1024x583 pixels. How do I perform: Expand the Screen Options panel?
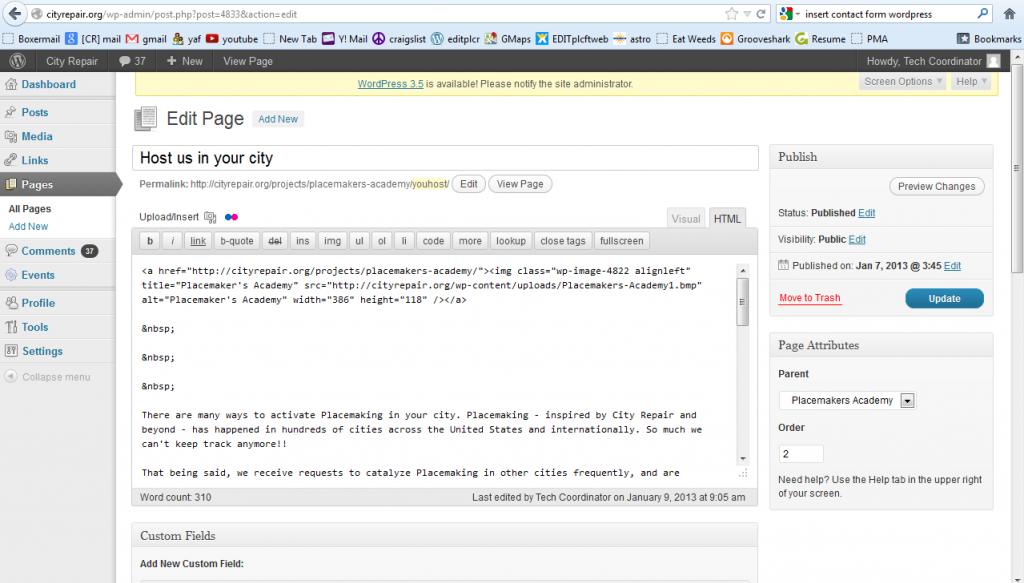tap(902, 82)
